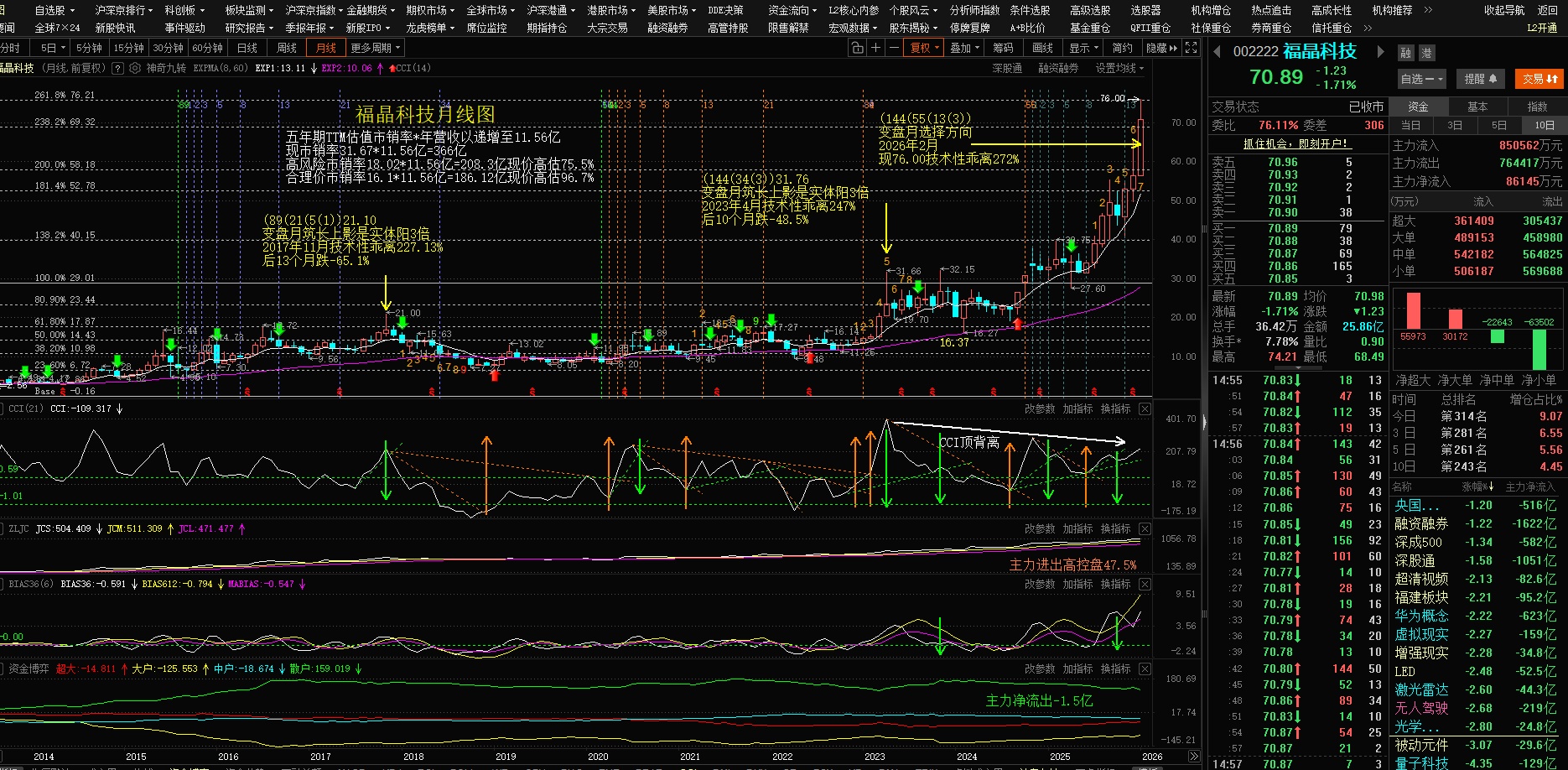The width and height of the screenshot is (1568, 770).
Task: Switch to 周线 weekly period
Action: pos(287,48)
